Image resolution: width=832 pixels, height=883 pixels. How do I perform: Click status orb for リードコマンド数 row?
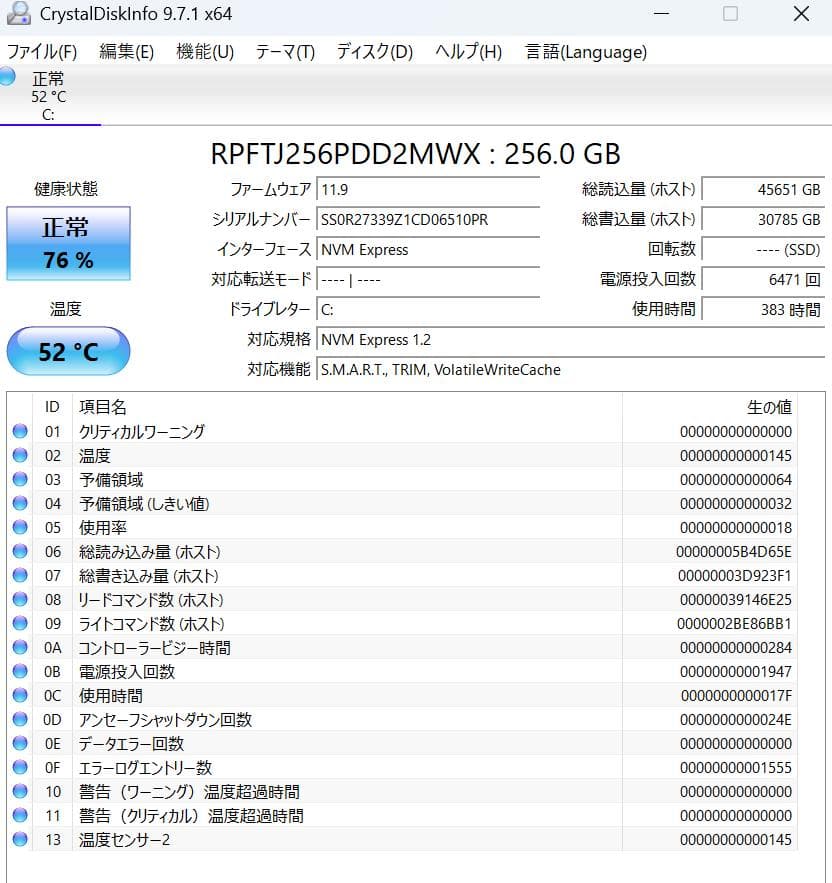tap(20, 599)
